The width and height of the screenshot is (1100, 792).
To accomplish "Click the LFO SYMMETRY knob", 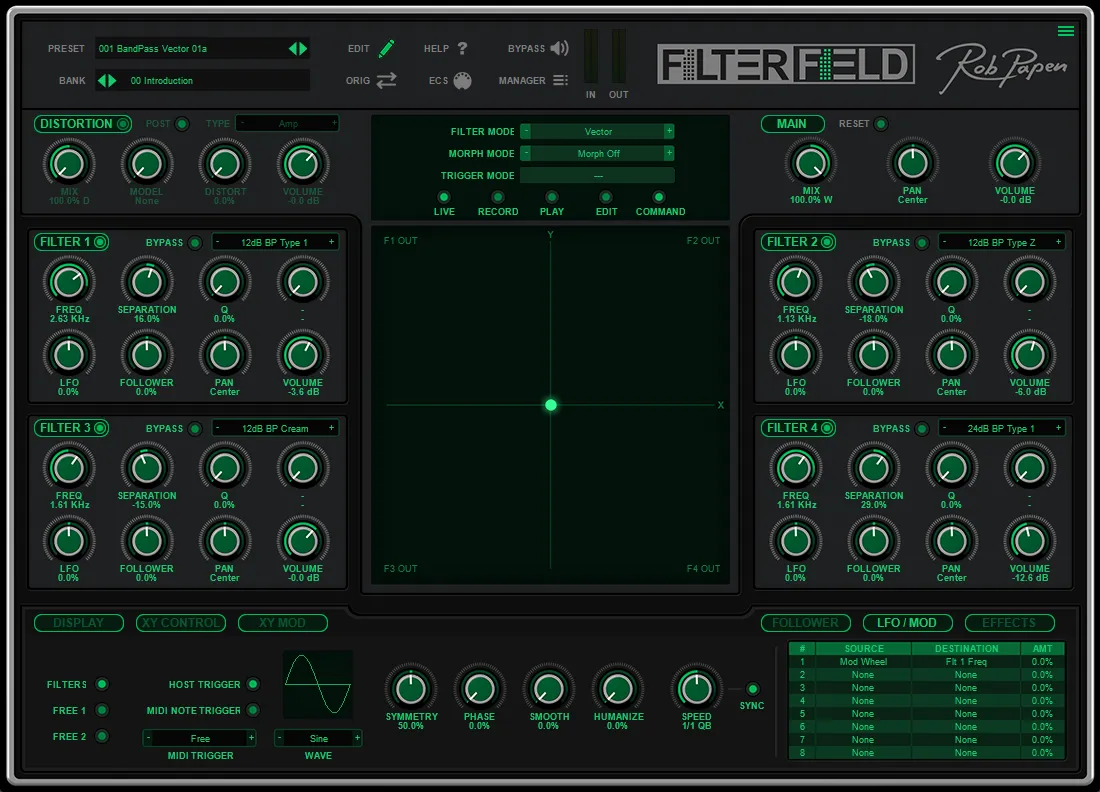I will coord(411,689).
